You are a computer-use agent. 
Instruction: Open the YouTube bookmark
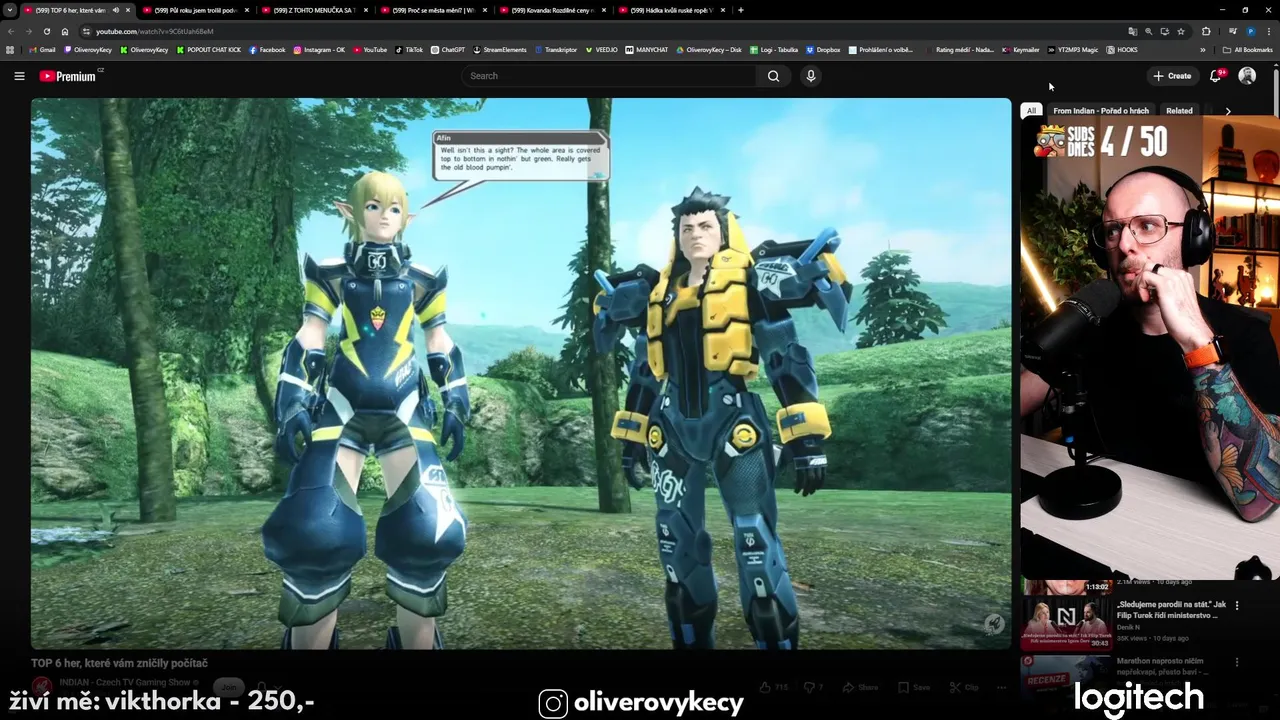370,49
